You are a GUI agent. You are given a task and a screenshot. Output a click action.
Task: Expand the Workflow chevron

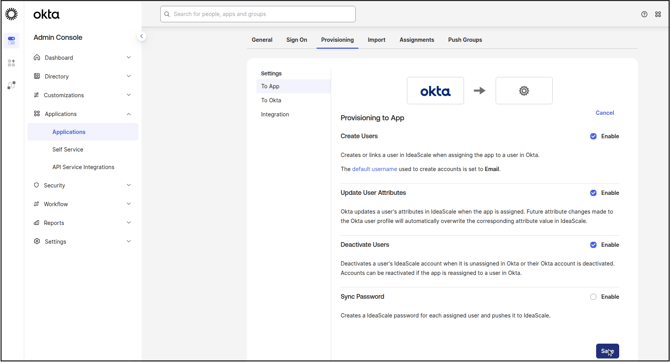tap(129, 204)
